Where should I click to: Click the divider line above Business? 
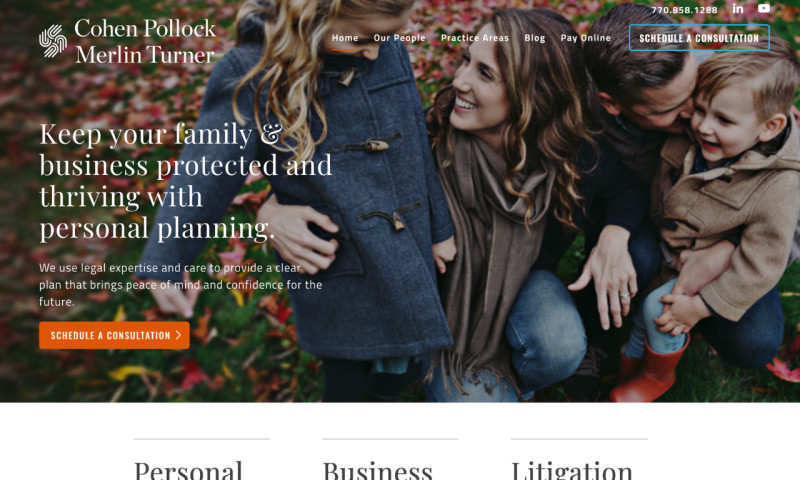[x=390, y=439]
